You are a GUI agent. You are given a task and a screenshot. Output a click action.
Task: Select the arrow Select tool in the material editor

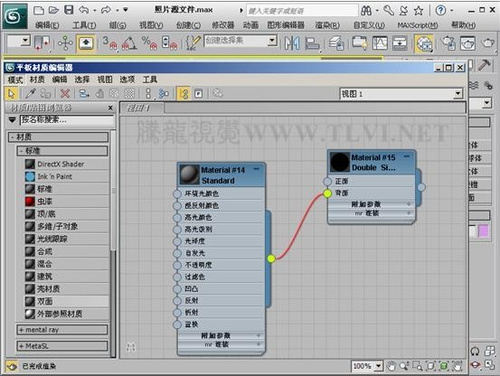coord(11,94)
